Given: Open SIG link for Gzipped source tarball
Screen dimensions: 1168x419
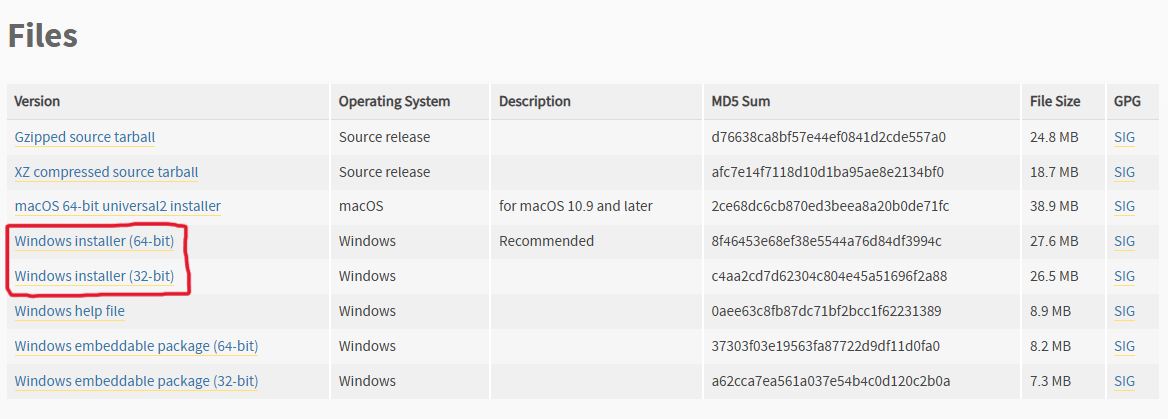Looking at the screenshot, I should [1124, 137].
